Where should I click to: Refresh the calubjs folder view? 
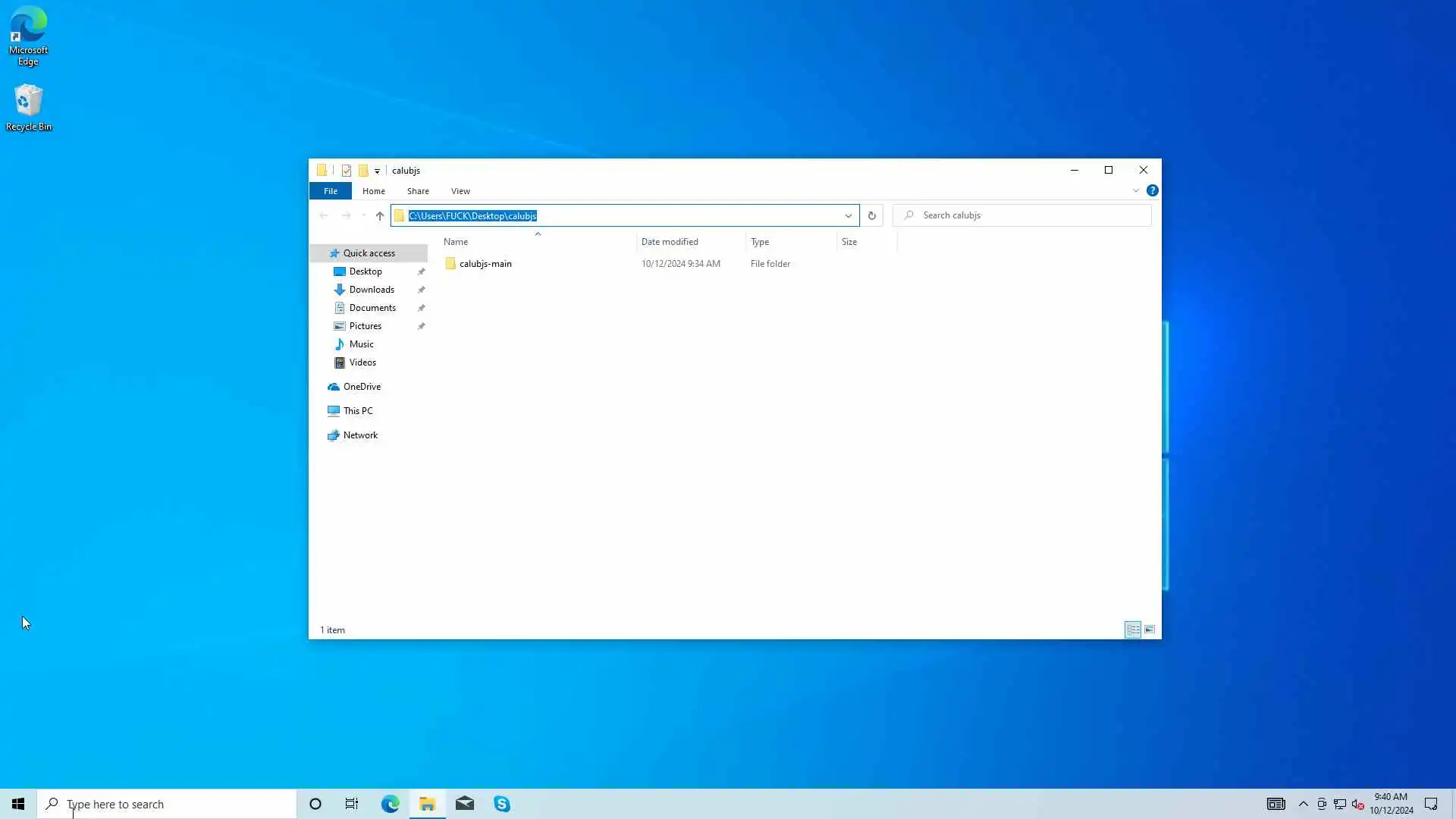tap(871, 216)
